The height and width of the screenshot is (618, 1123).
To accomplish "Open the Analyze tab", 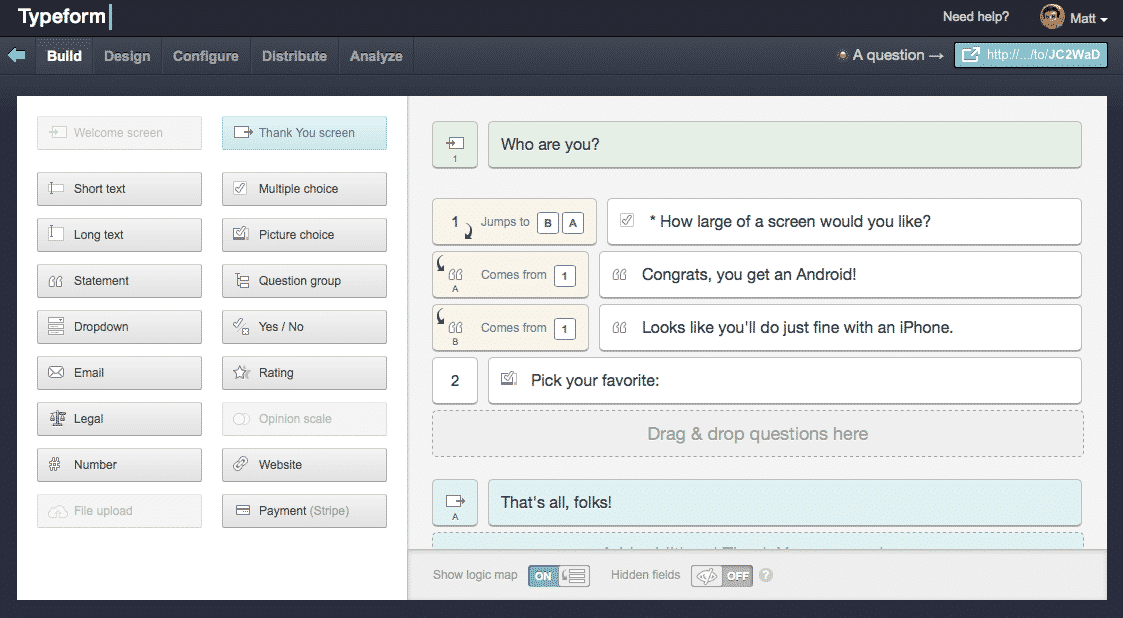I will pos(376,56).
